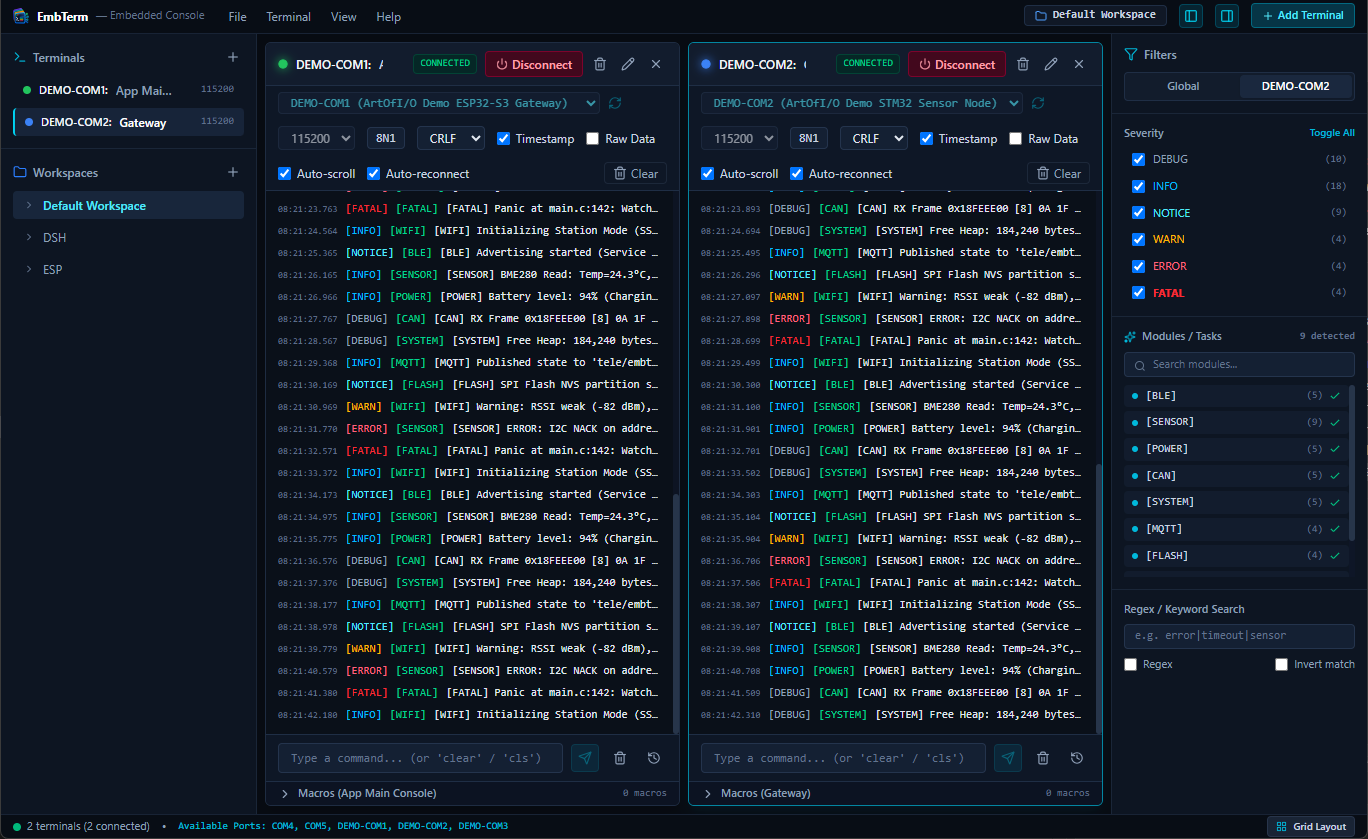Open CRLF line ending dropdown in DEMO-COM1
Viewport: 1368px width, 839px height.
[450, 138]
